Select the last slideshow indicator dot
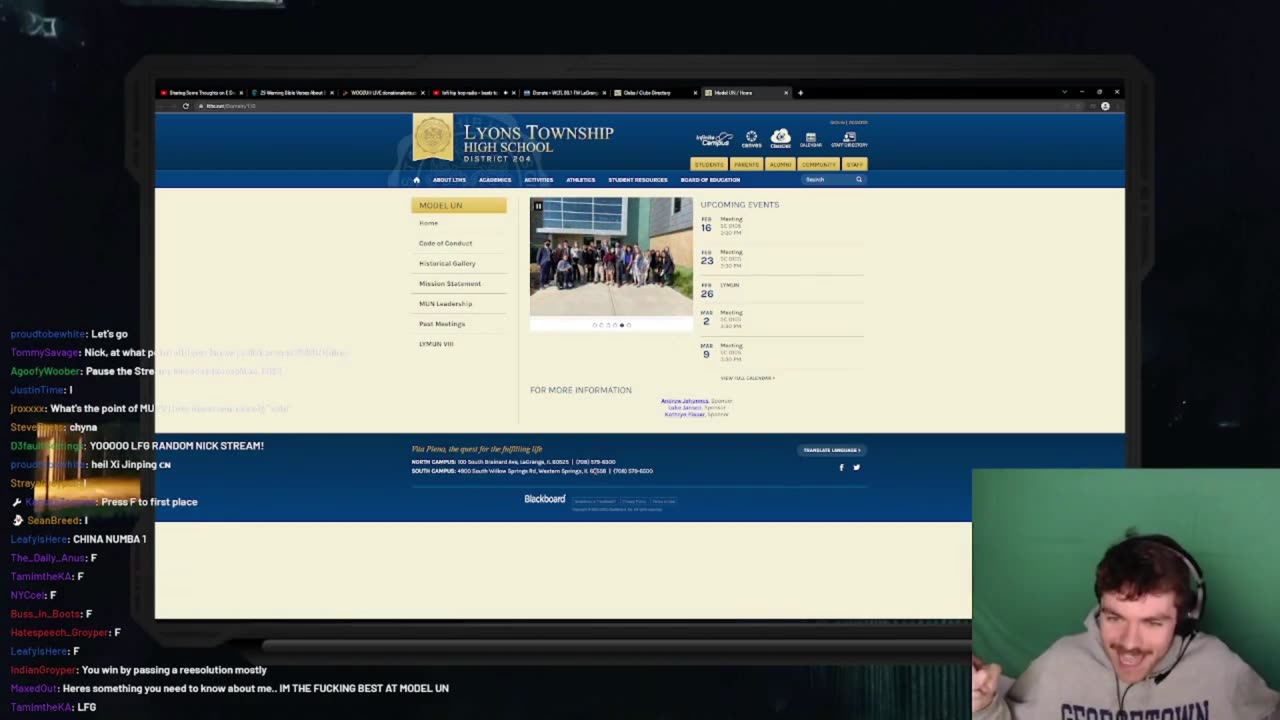1280x720 pixels. [629, 325]
